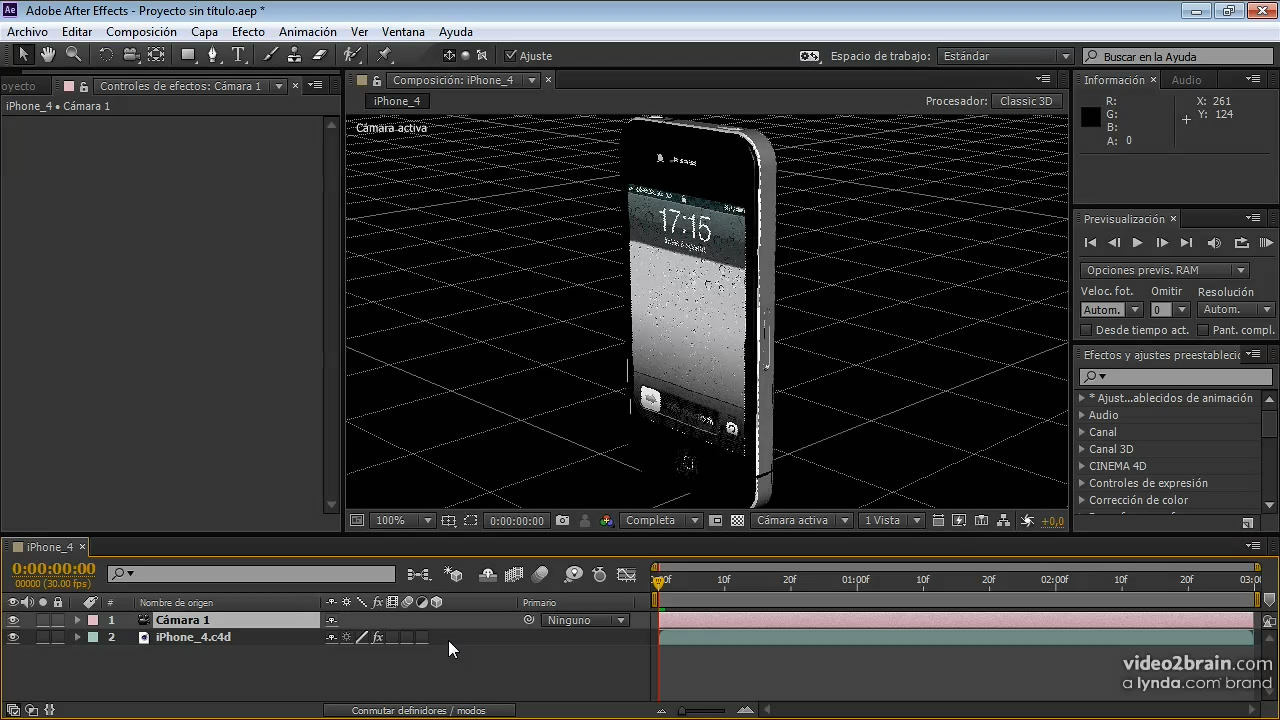Image resolution: width=1280 pixels, height=720 pixels.
Task: Enable the Pant. compl. checkbox
Action: [1203, 330]
